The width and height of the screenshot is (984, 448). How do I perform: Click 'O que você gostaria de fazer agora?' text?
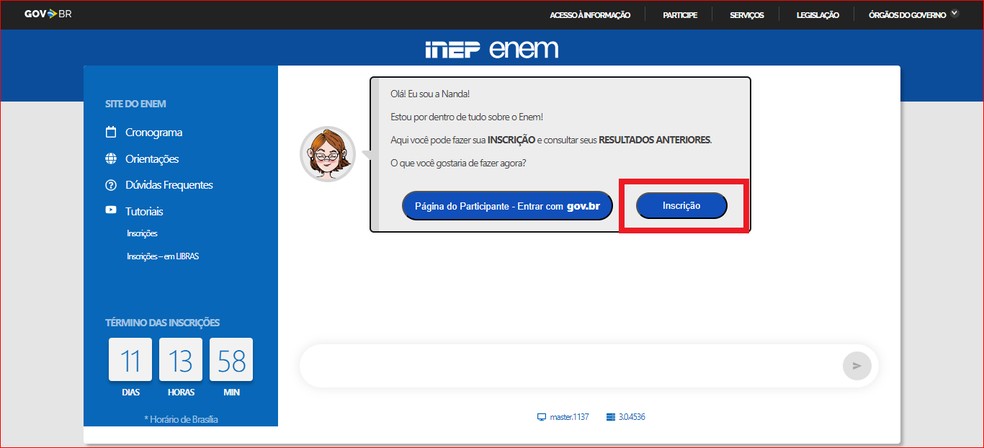pyautogui.click(x=458, y=163)
